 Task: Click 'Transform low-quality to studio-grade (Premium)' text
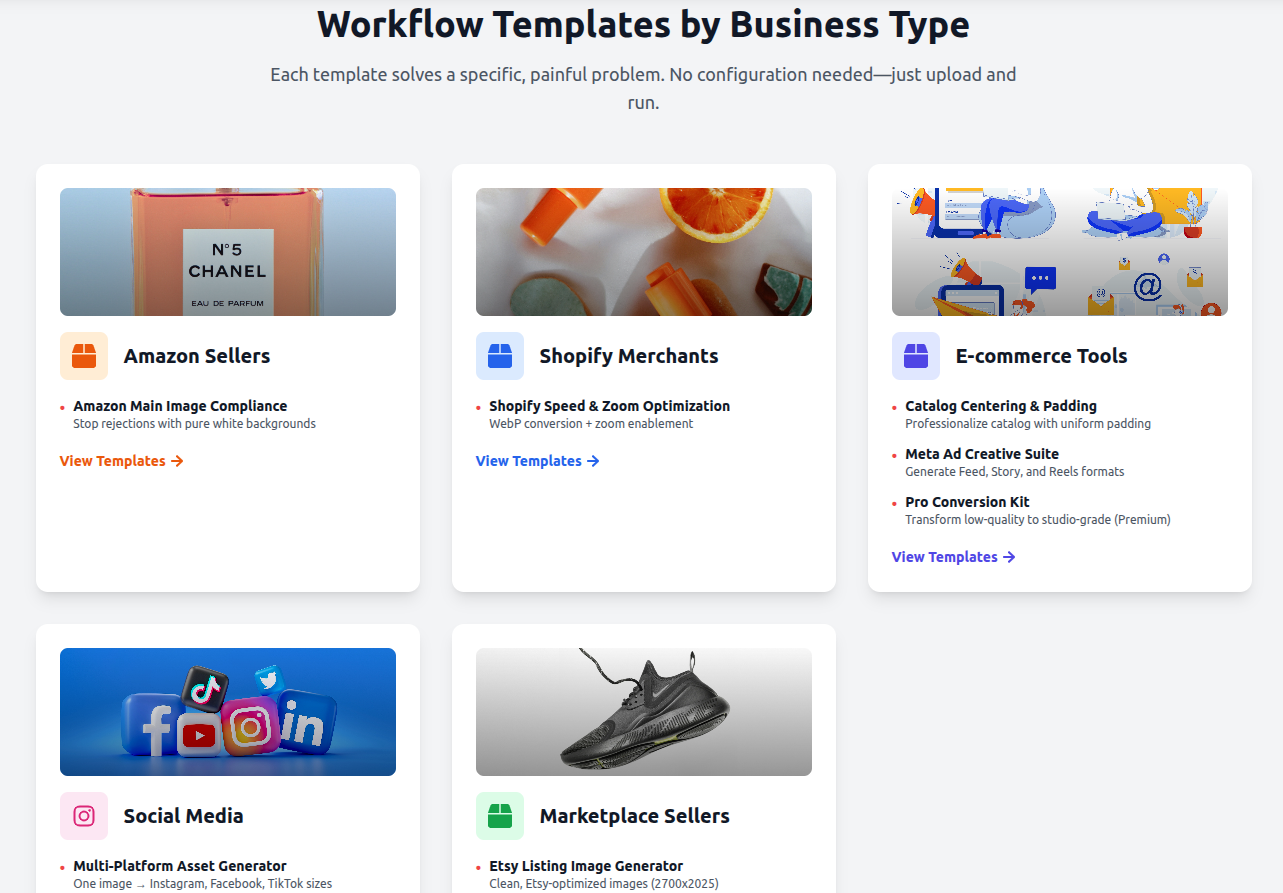(1038, 520)
